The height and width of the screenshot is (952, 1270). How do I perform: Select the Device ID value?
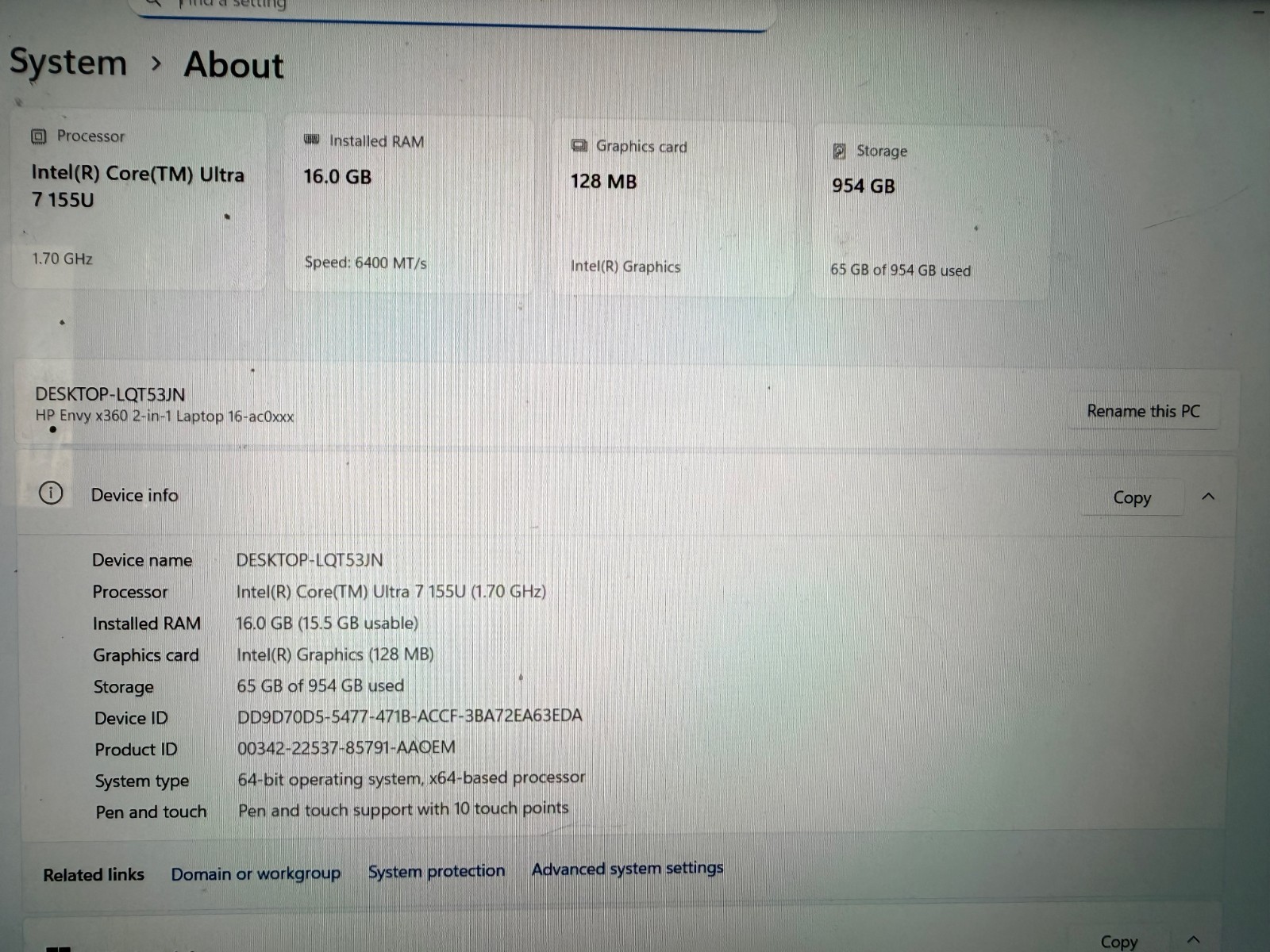(410, 716)
